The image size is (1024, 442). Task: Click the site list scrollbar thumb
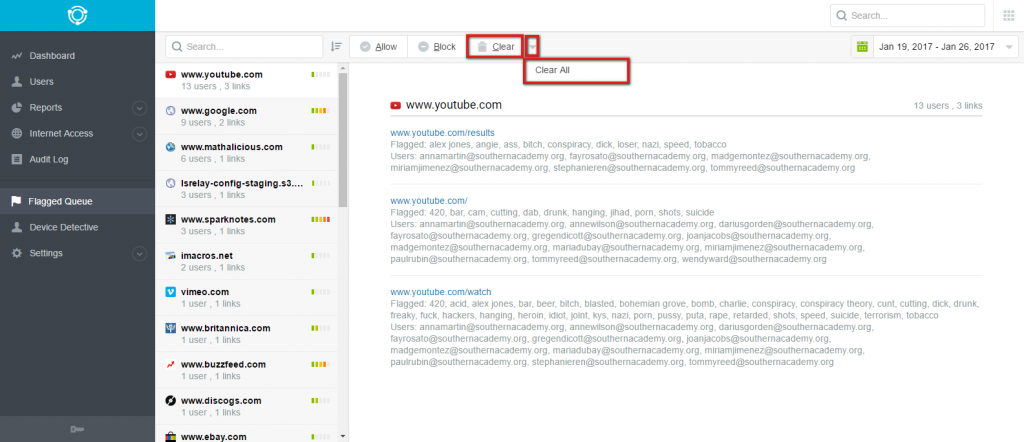[x=343, y=140]
